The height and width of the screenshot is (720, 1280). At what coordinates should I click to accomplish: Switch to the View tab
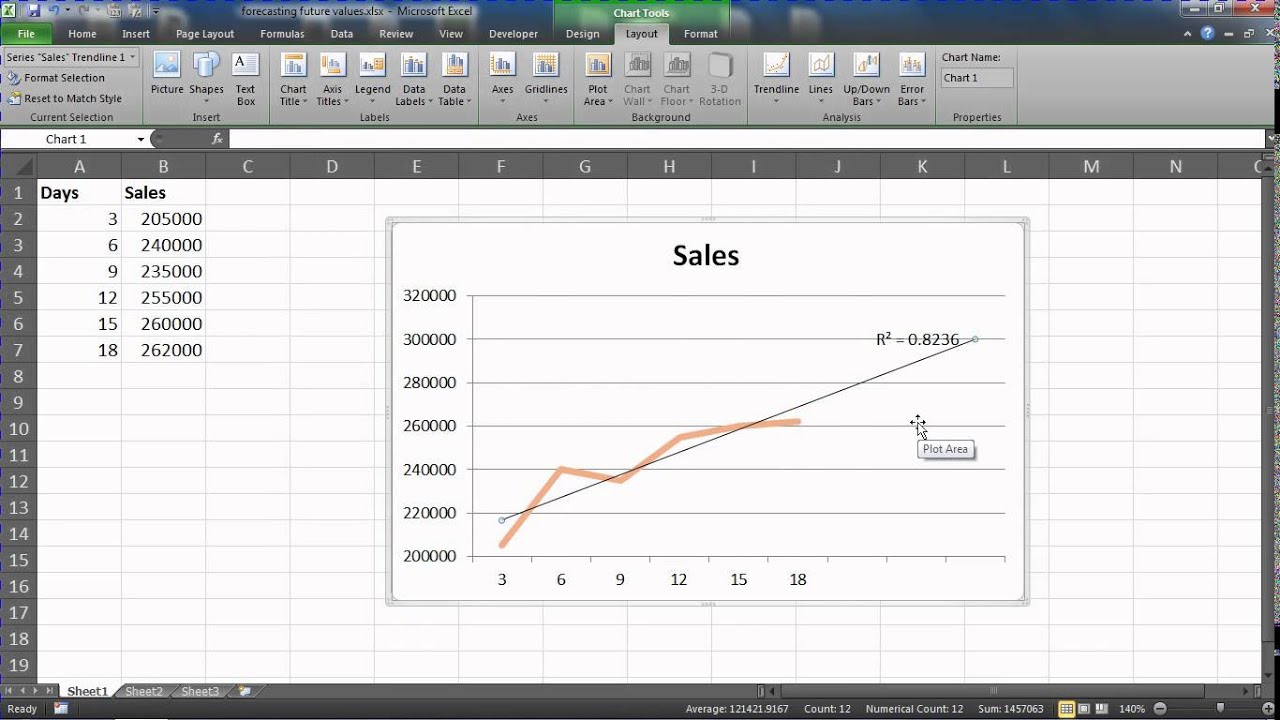(x=451, y=34)
